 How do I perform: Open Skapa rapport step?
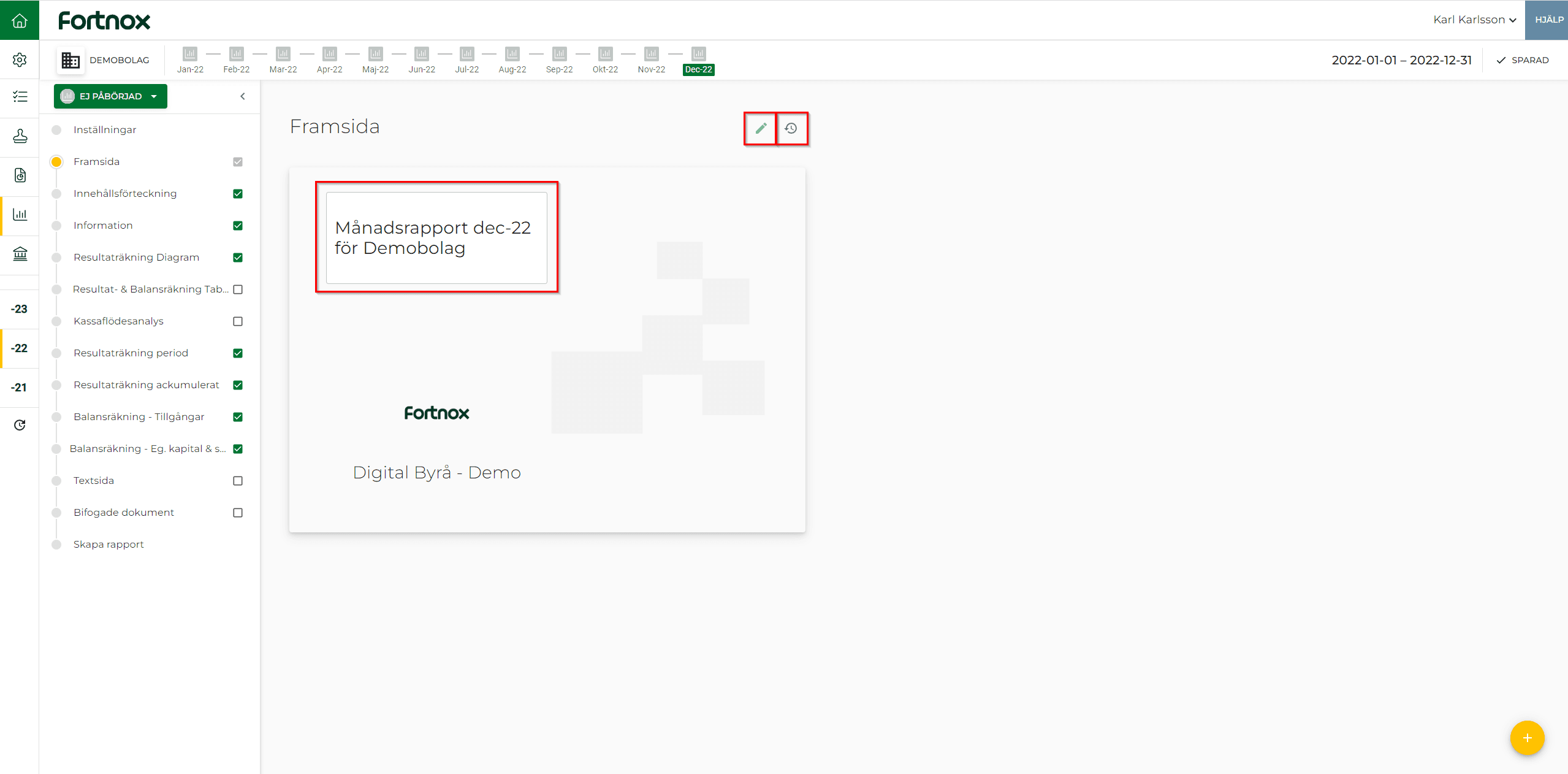[x=108, y=545]
